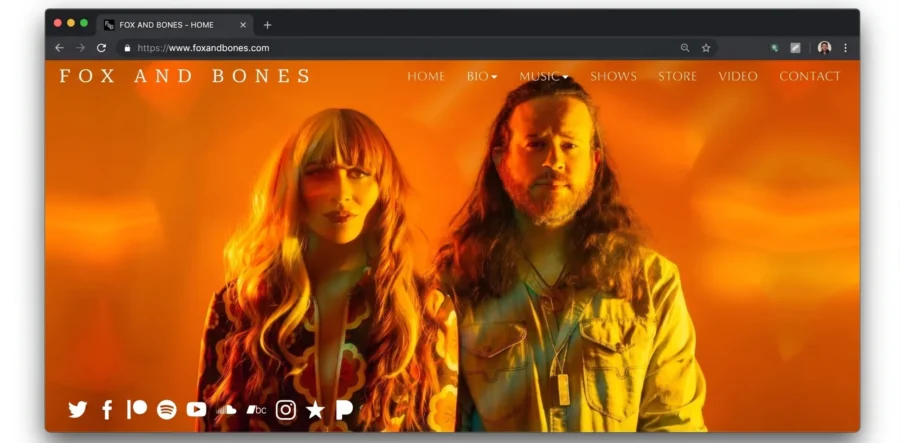Open the Pandora P icon link
The height and width of the screenshot is (443, 900).
pyautogui.click(x=344, y=410)
